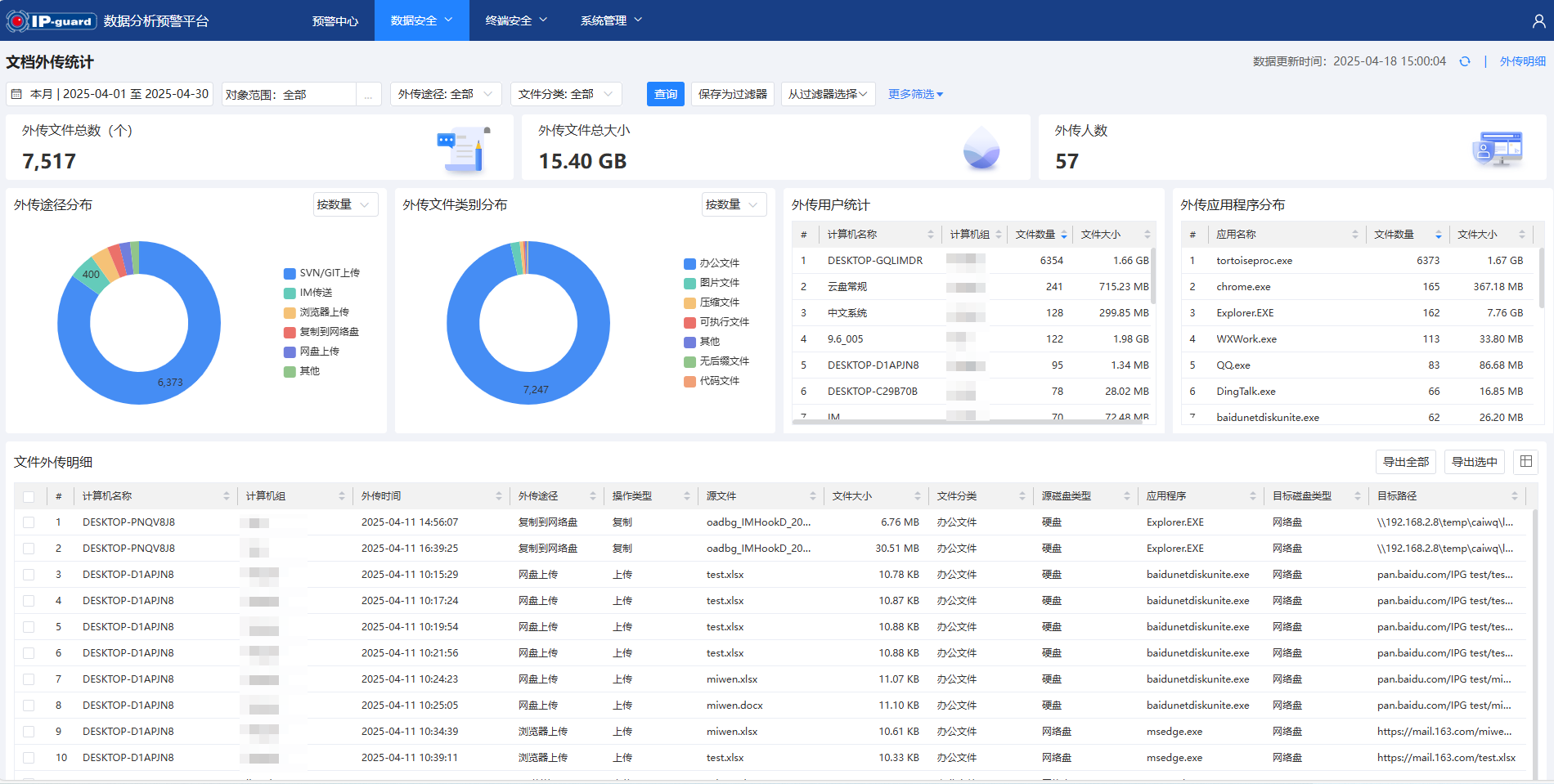Click DESKTOP-GQLIMDR in user statistics
The height and width of the screenshot is (784, 1554).
(x=875, y=261)
